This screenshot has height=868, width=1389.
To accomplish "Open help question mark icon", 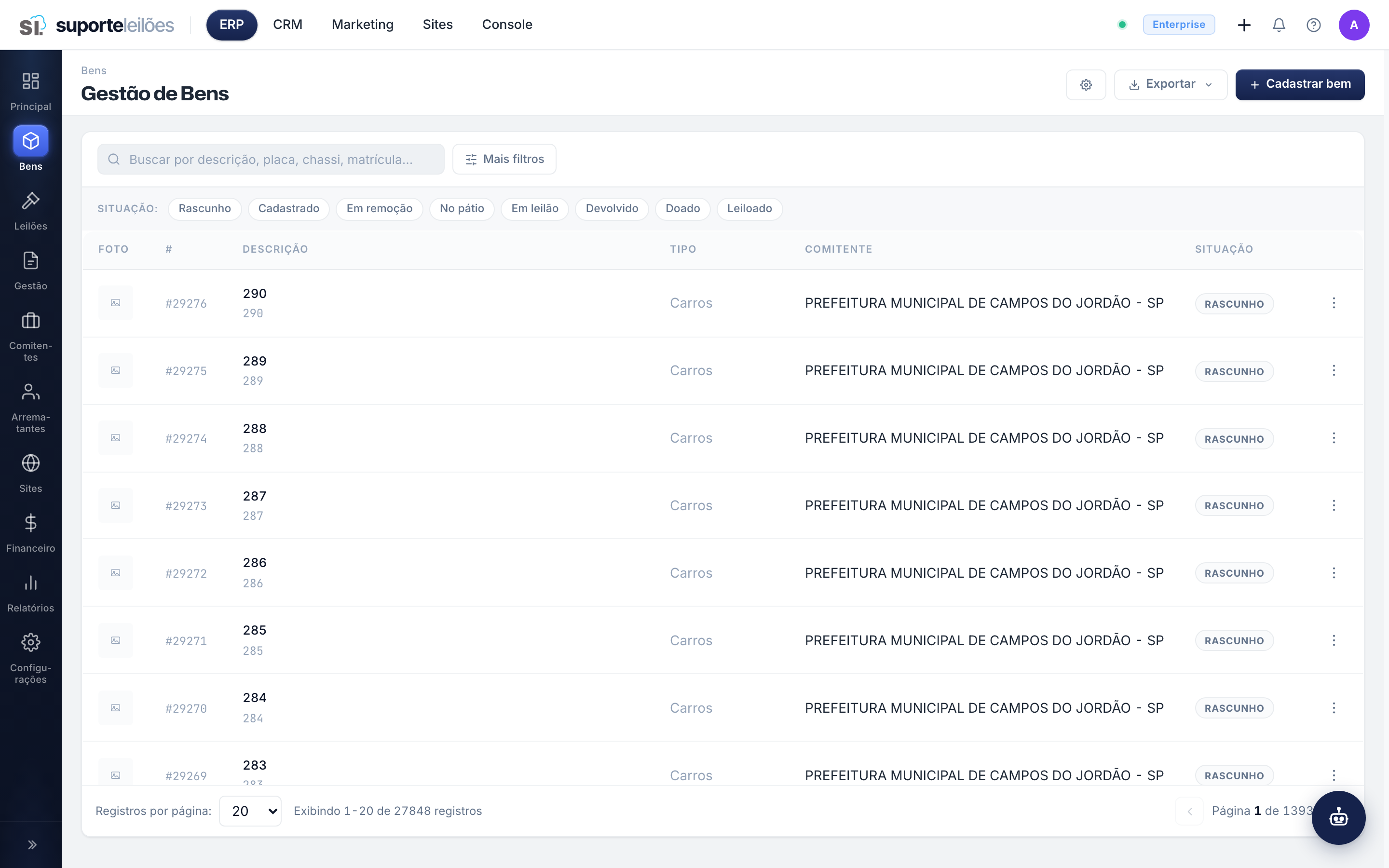I will (1313, 25).
